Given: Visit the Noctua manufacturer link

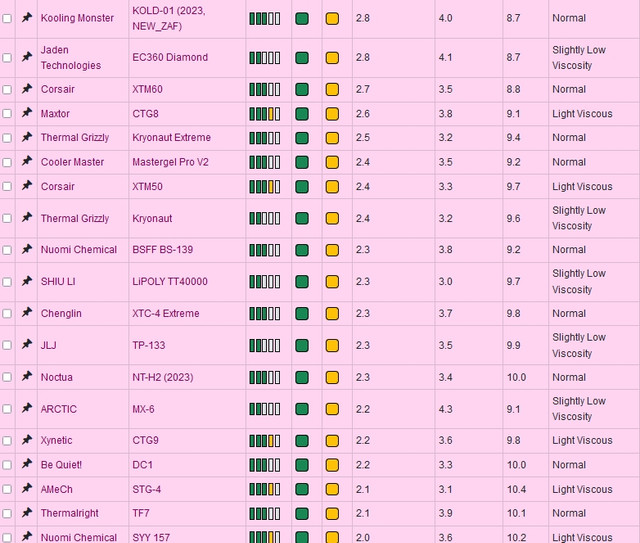Looking at the screenshot, I should (x=57, y=377).
